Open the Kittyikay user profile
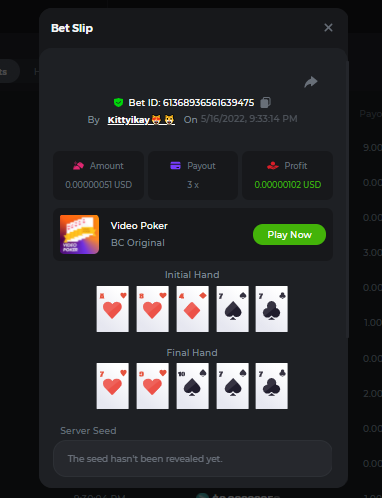The height and width of the screenshot is (498, 382). click(x=141, y=120)
